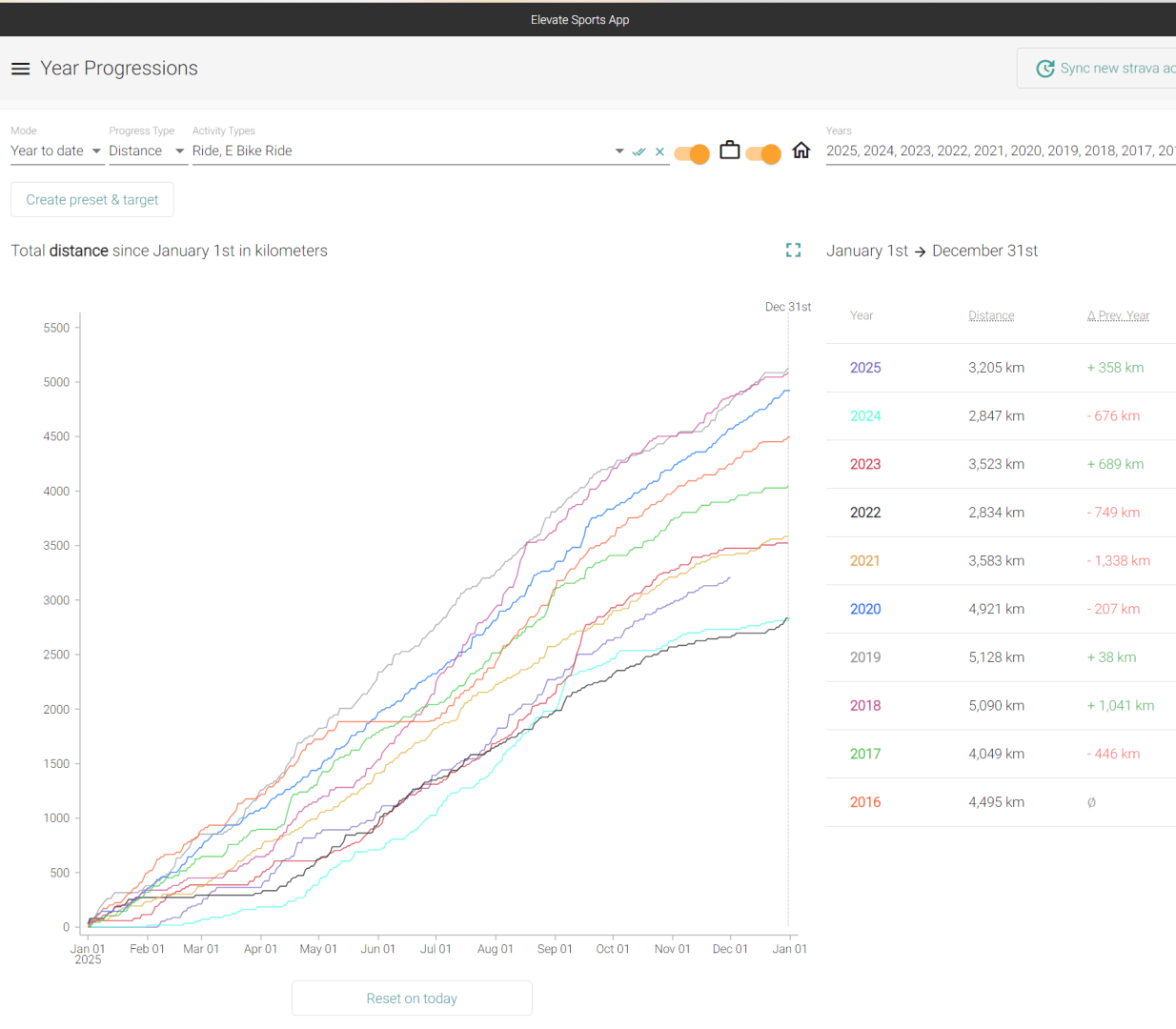Toggle the commute rides switch
Viewport: 1176px width, 1029px height.
click(692, 153)
